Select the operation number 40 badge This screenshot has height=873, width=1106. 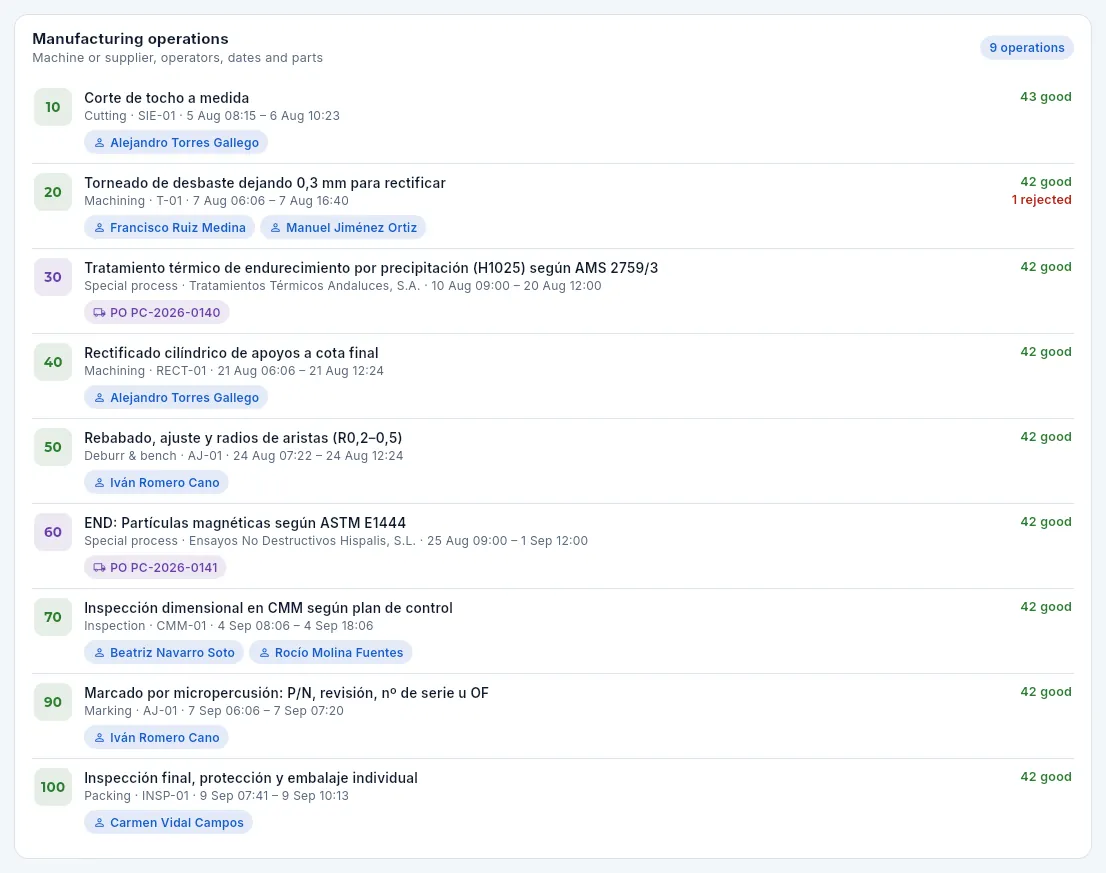(53, 362)
